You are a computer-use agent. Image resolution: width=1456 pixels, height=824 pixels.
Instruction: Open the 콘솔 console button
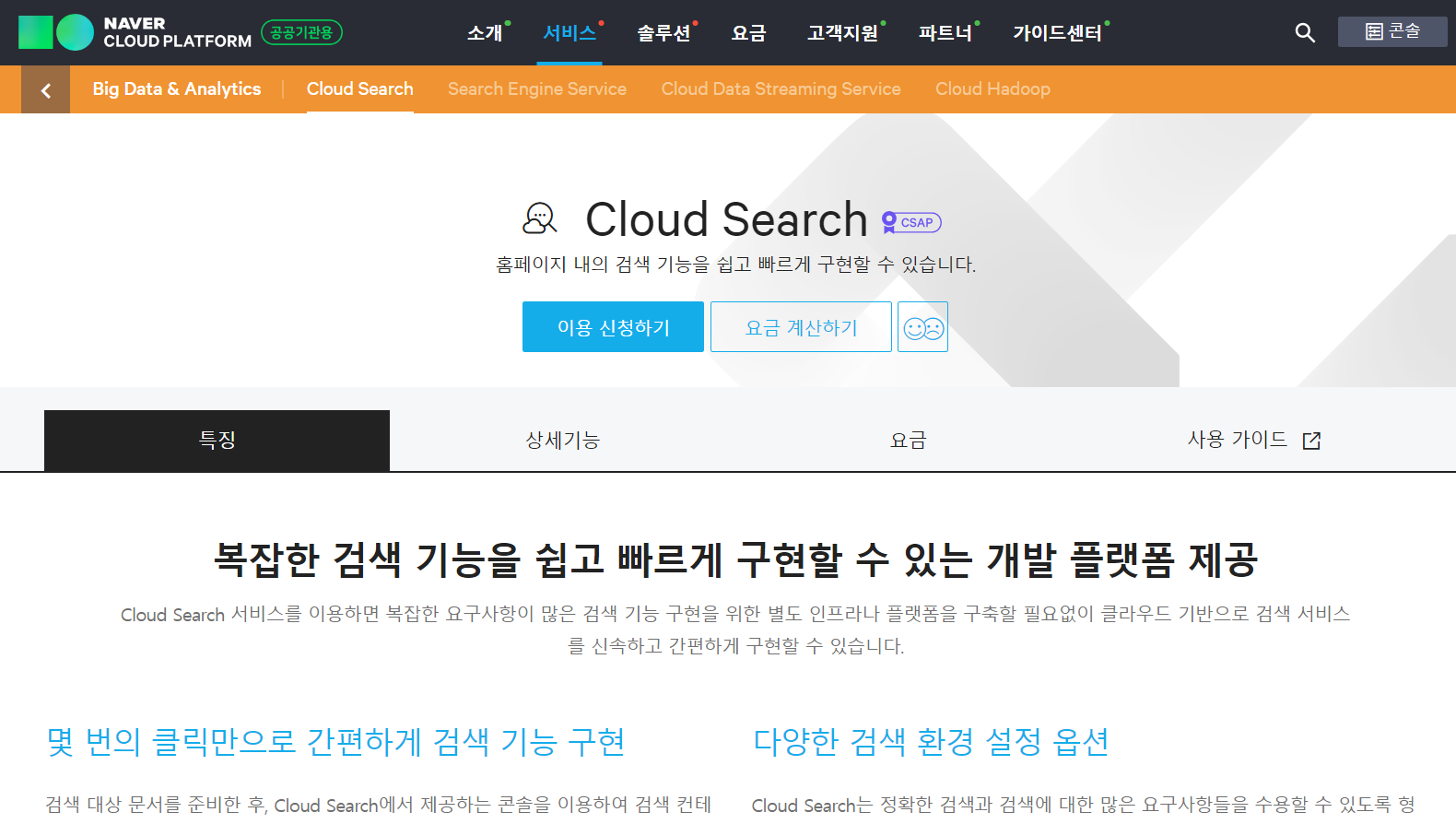1392,31
